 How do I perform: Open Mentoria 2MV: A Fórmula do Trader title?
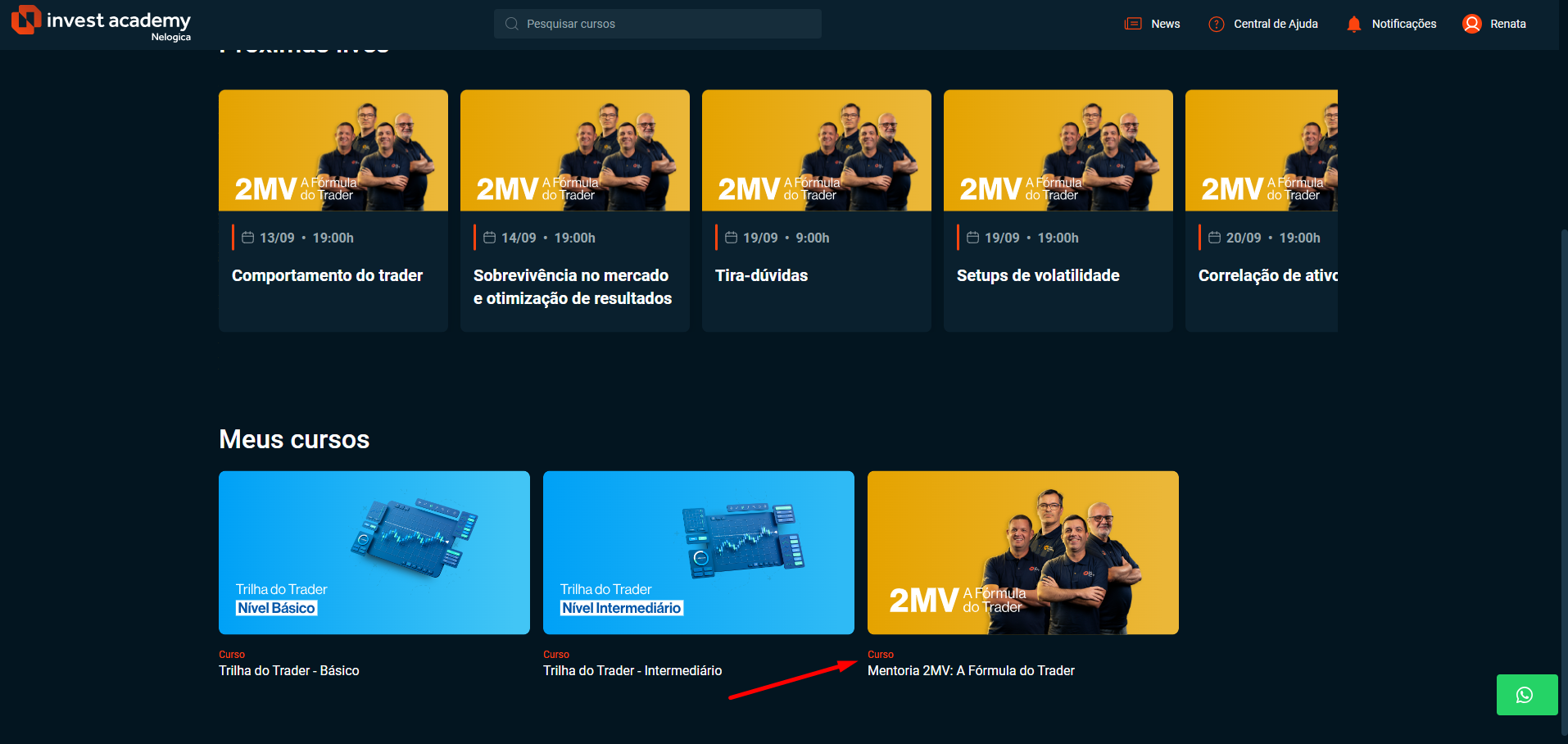[971, 670]
